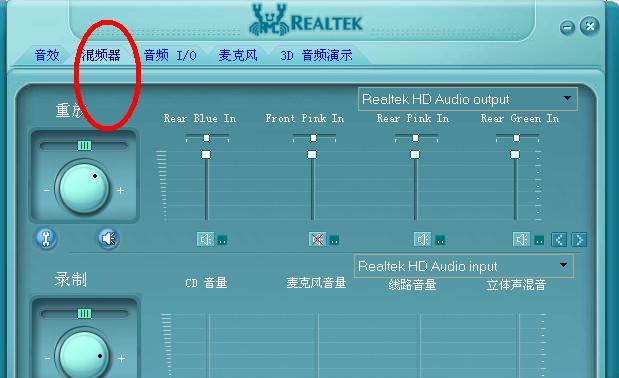This screenshot has height=378, width=619.
Task: Open the 3D 音频演示 tab
Action: pos(316,55)
